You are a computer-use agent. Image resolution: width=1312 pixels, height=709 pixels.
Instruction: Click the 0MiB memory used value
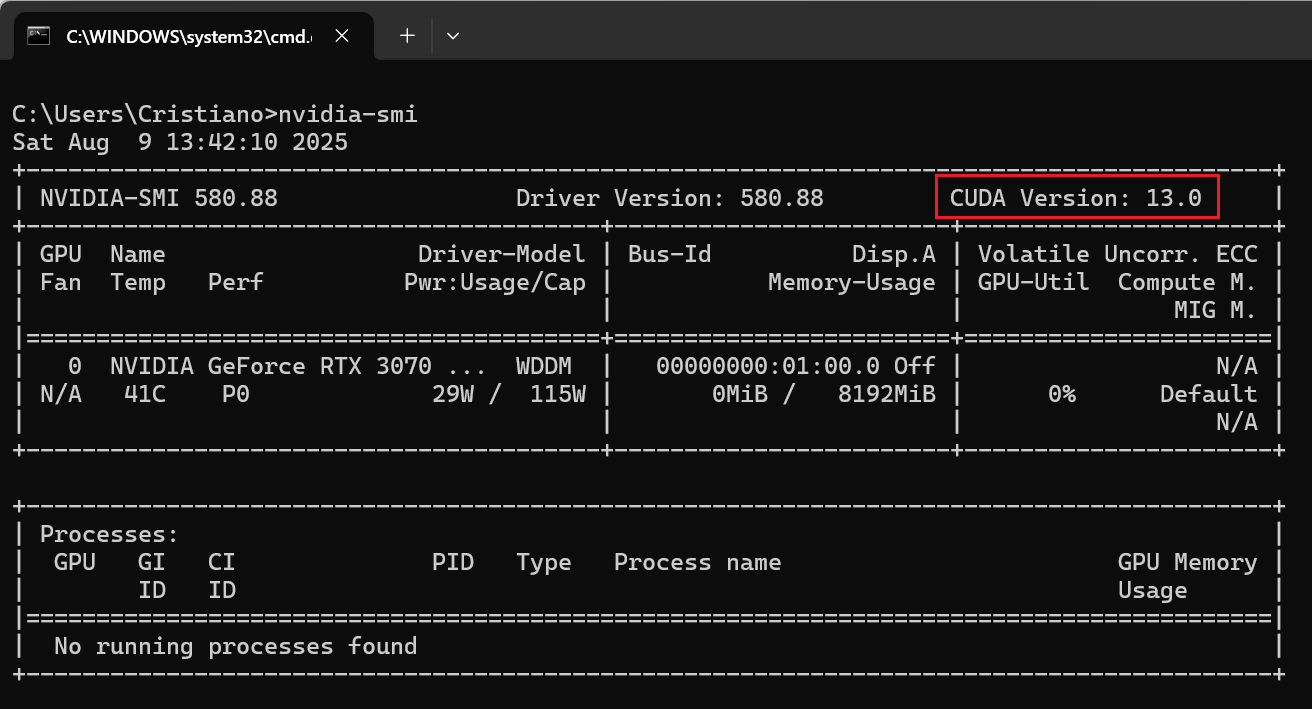(740, 394)
